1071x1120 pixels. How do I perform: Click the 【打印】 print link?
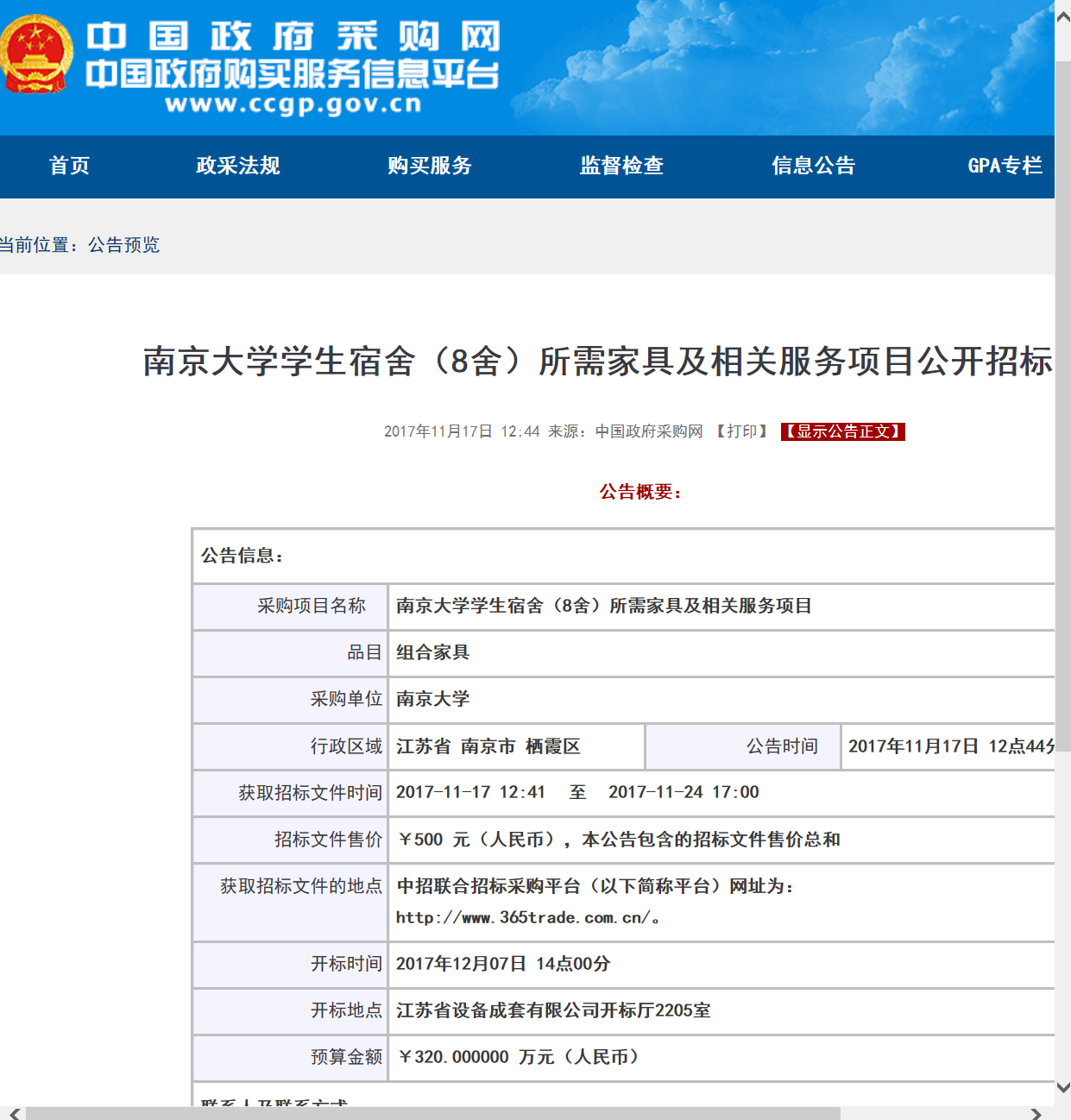[x=742, y=431]
